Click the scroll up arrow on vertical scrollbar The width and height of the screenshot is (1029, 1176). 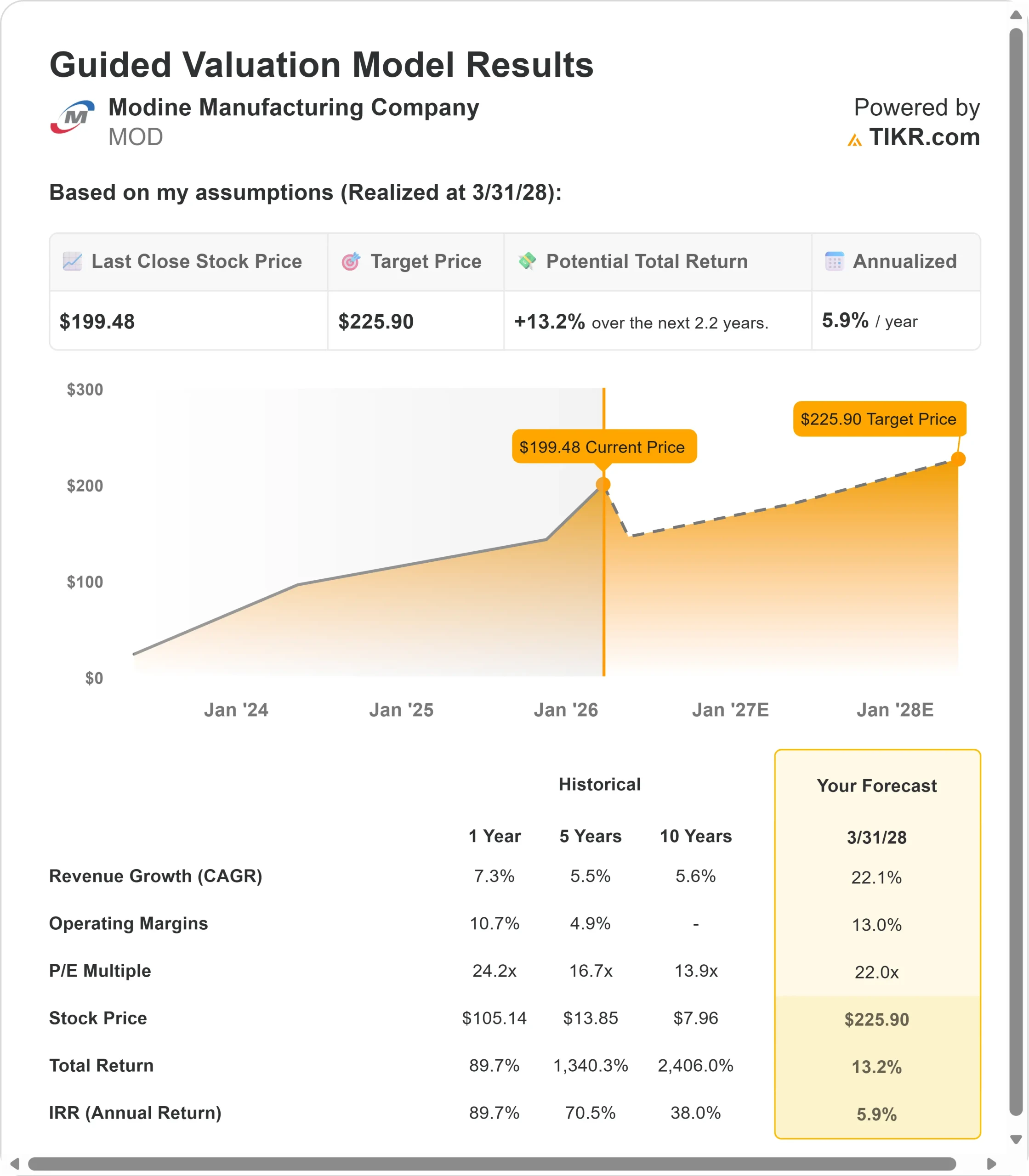[1016, 16]
